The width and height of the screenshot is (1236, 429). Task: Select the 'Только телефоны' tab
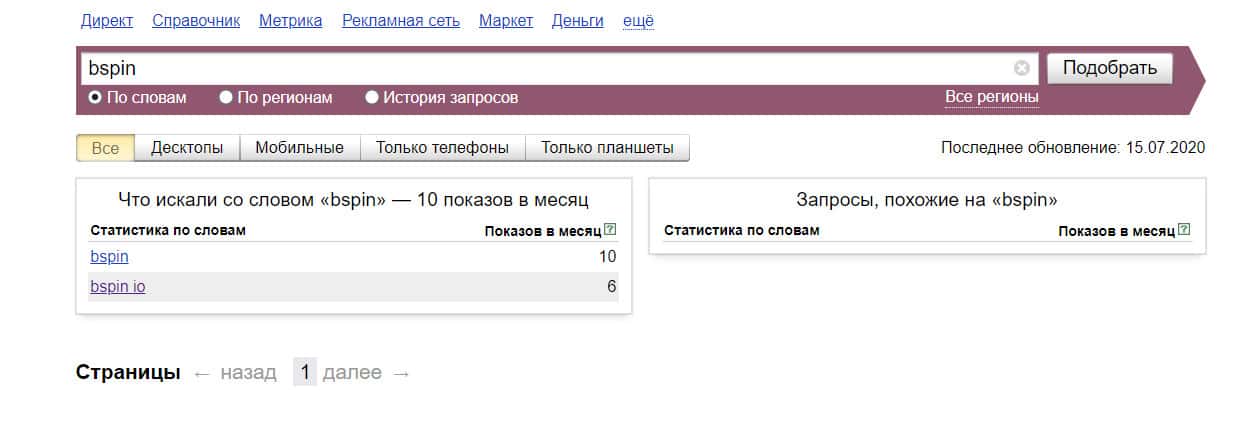point(442,148)
